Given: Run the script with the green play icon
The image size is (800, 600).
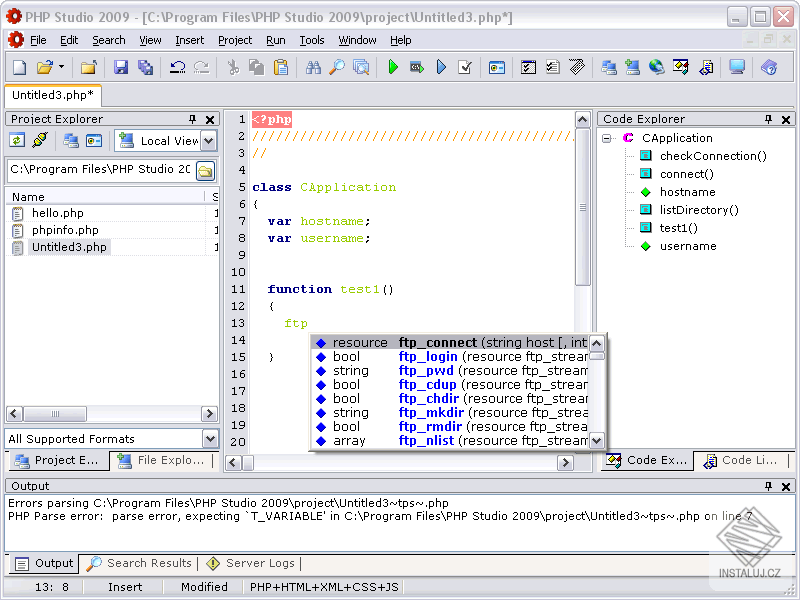Looking at the screenshot, I should coord(393,68).
